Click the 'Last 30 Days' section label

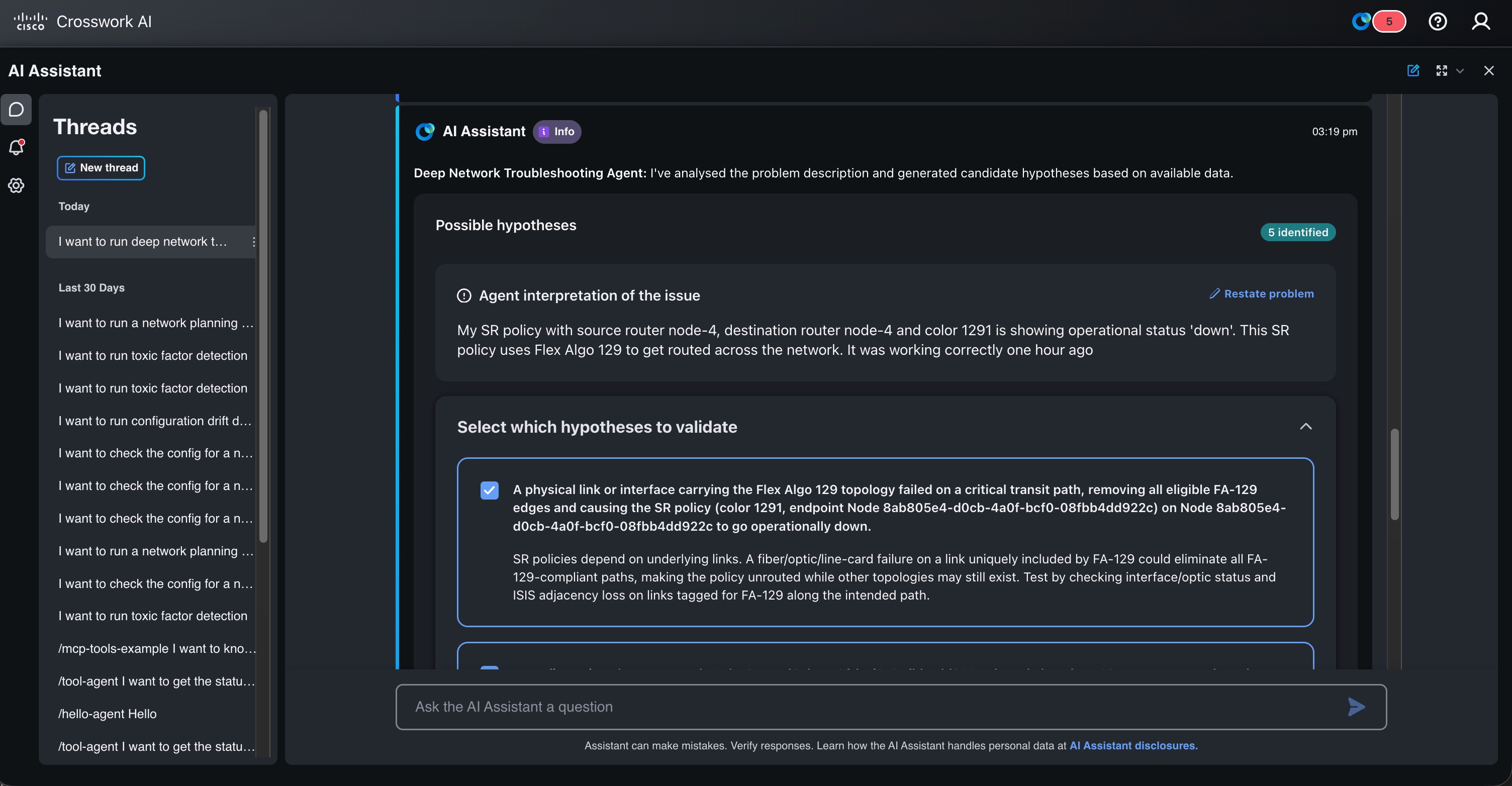click(x=91, y=287)
